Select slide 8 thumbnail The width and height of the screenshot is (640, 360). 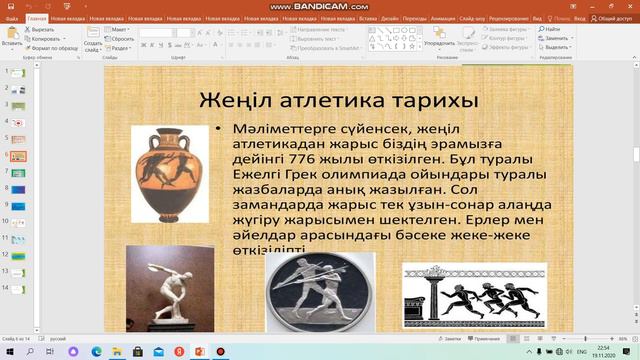coord(18,189)
